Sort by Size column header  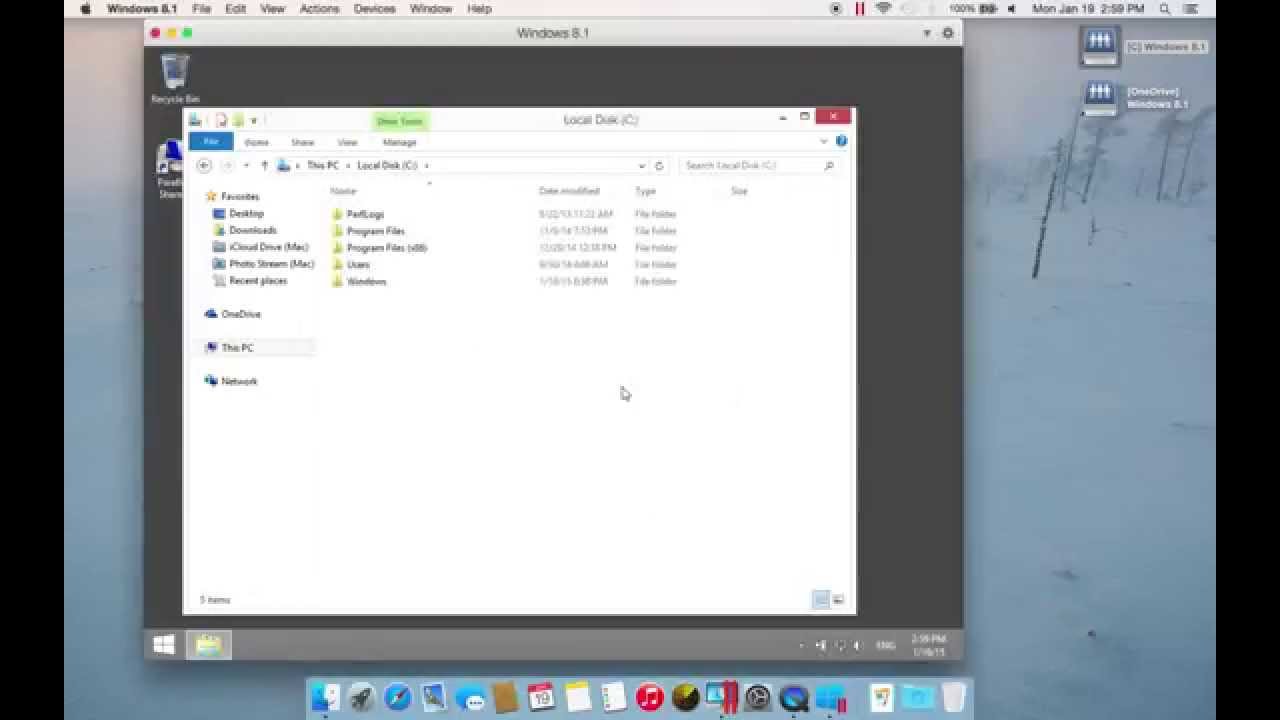tap(739, 191)
